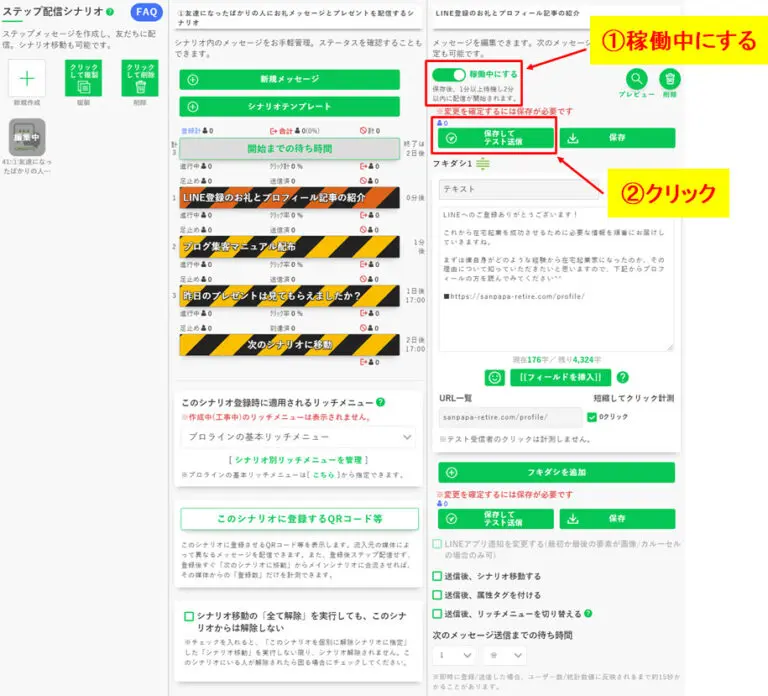The width and height of the screenshot is (768, 696).
Task: Open 次のシナリオに移動 step
Action: tap(289, 345)
